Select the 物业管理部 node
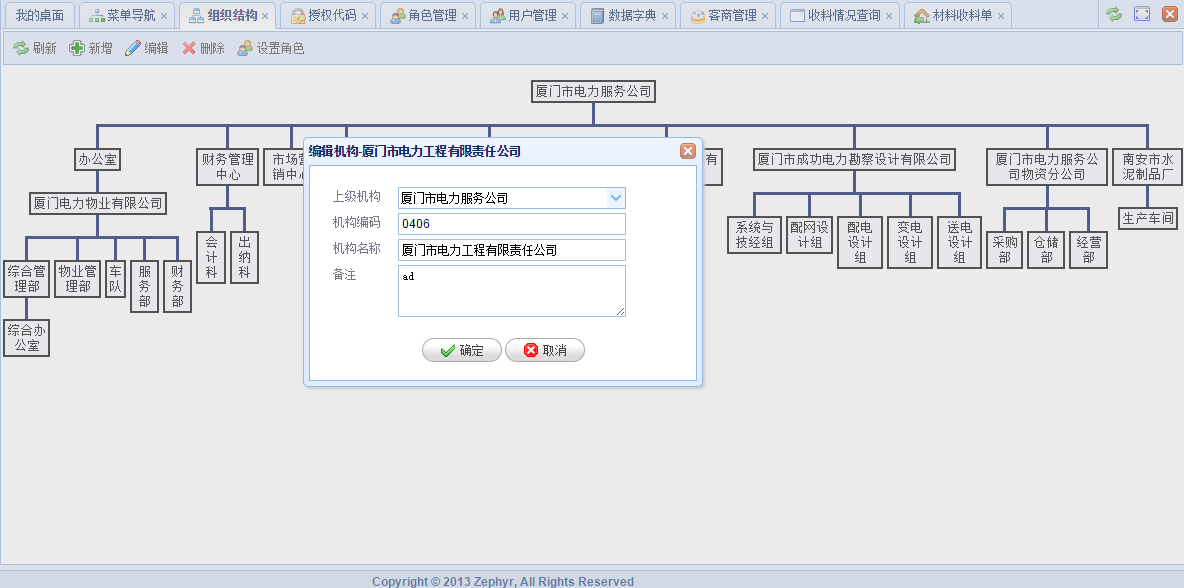The image size is (1184, 588). (77, 279)
